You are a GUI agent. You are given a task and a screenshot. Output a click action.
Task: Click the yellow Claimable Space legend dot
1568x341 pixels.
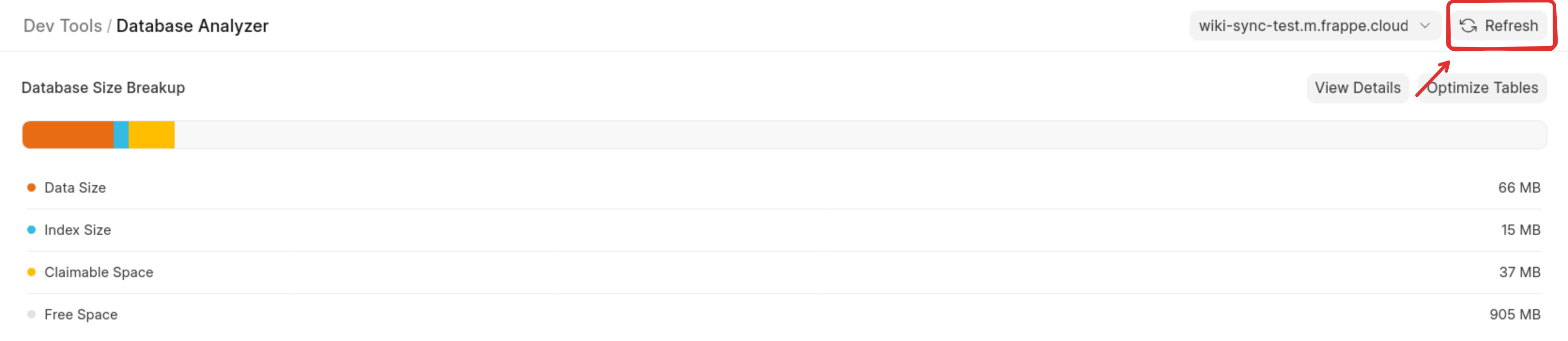click(31, 272)
